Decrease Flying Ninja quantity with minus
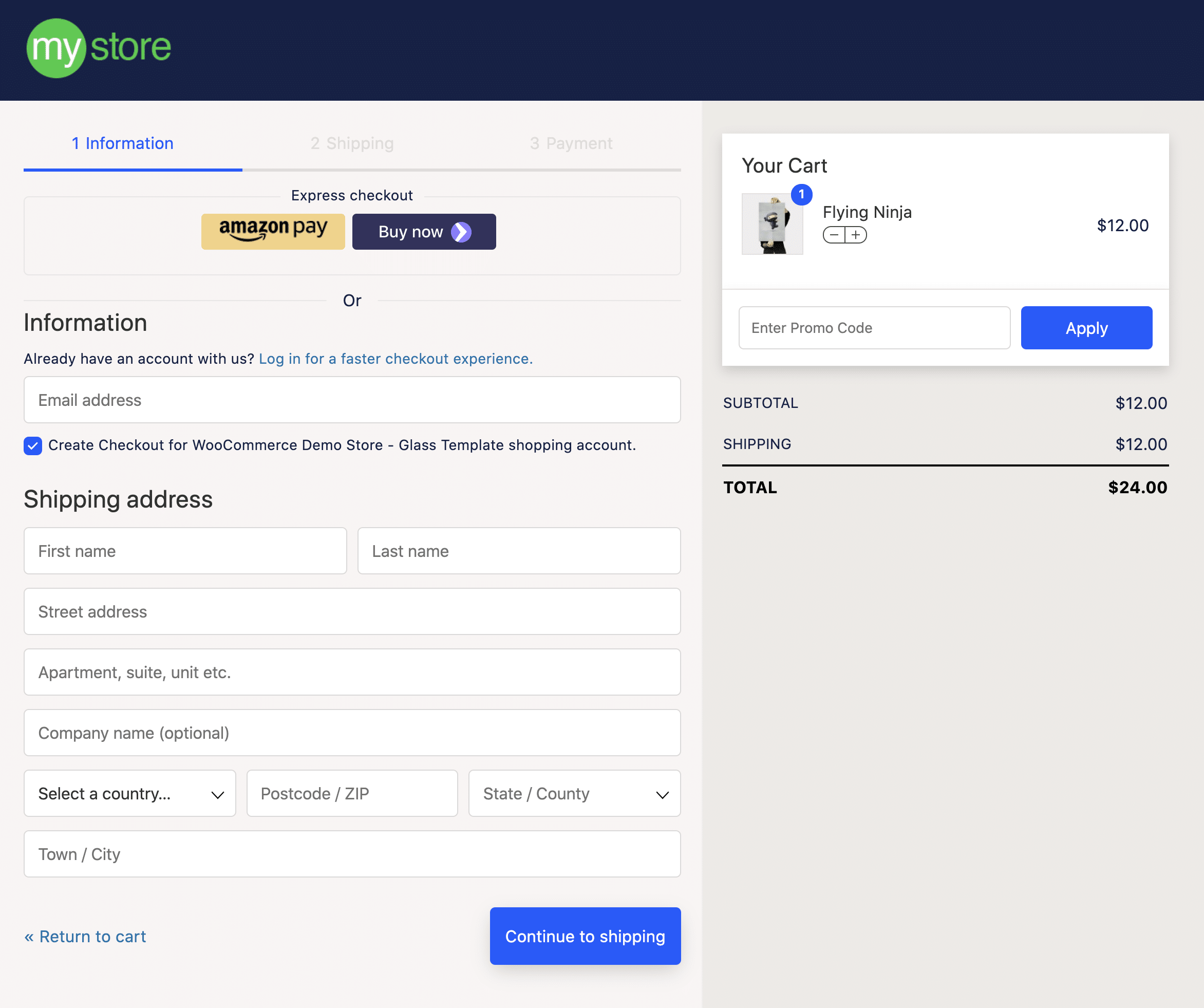This screenshot has width=1204, height=1008. [x=834, y=235]
